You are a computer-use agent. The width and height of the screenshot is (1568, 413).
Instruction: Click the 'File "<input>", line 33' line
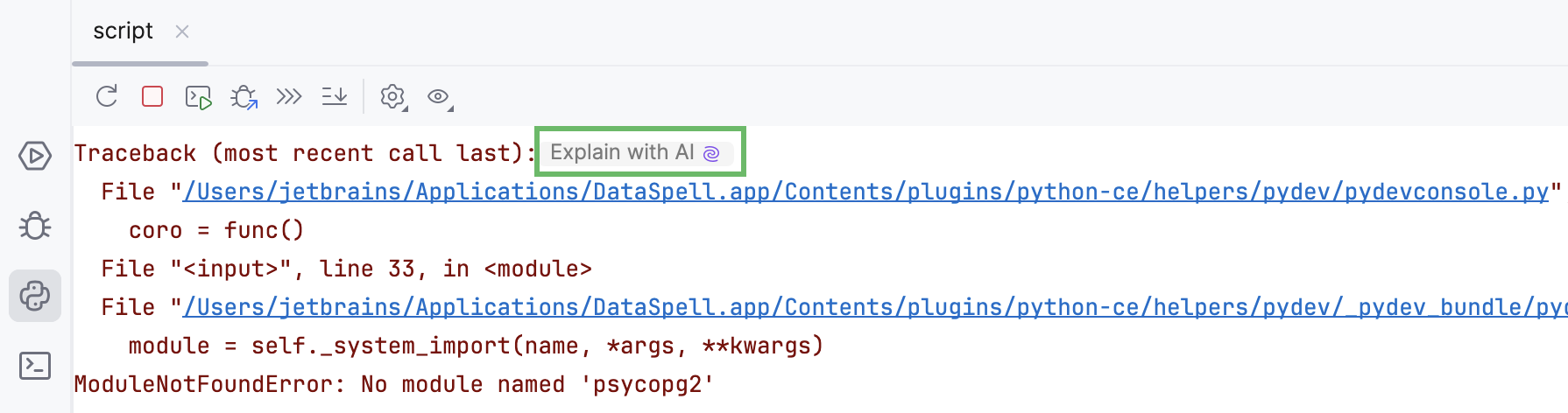pyautogui.click(x=346, y=269)
